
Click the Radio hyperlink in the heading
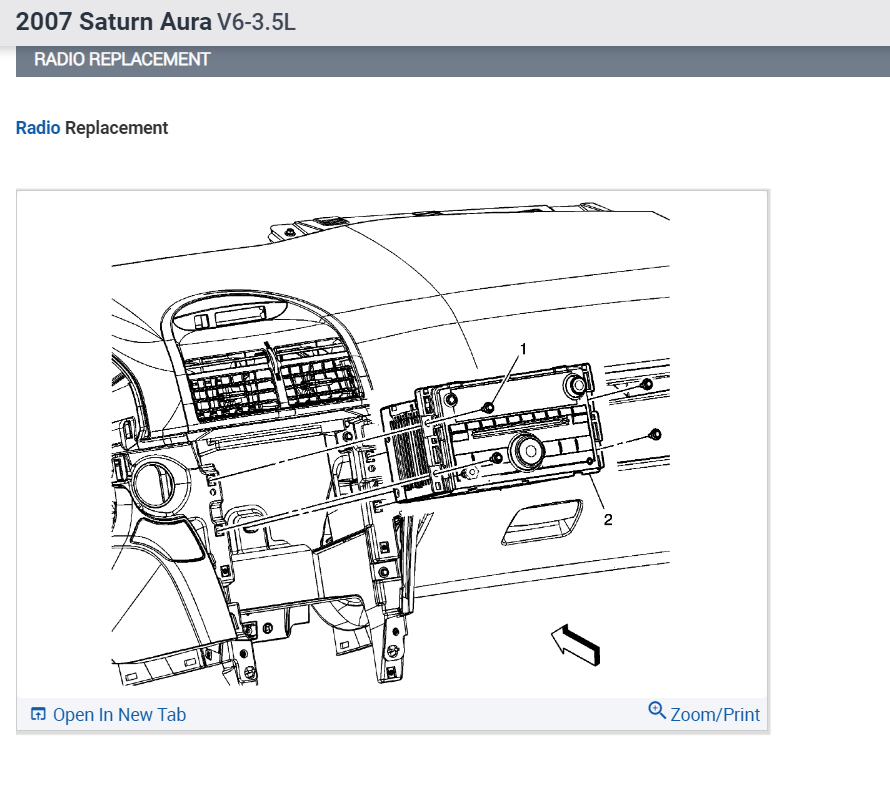pos(37,128)
